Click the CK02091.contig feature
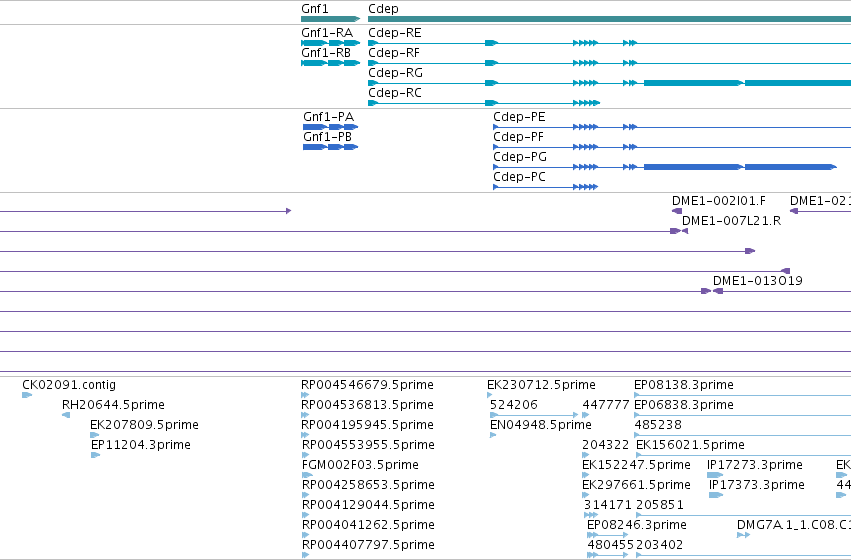 point(27,395)
